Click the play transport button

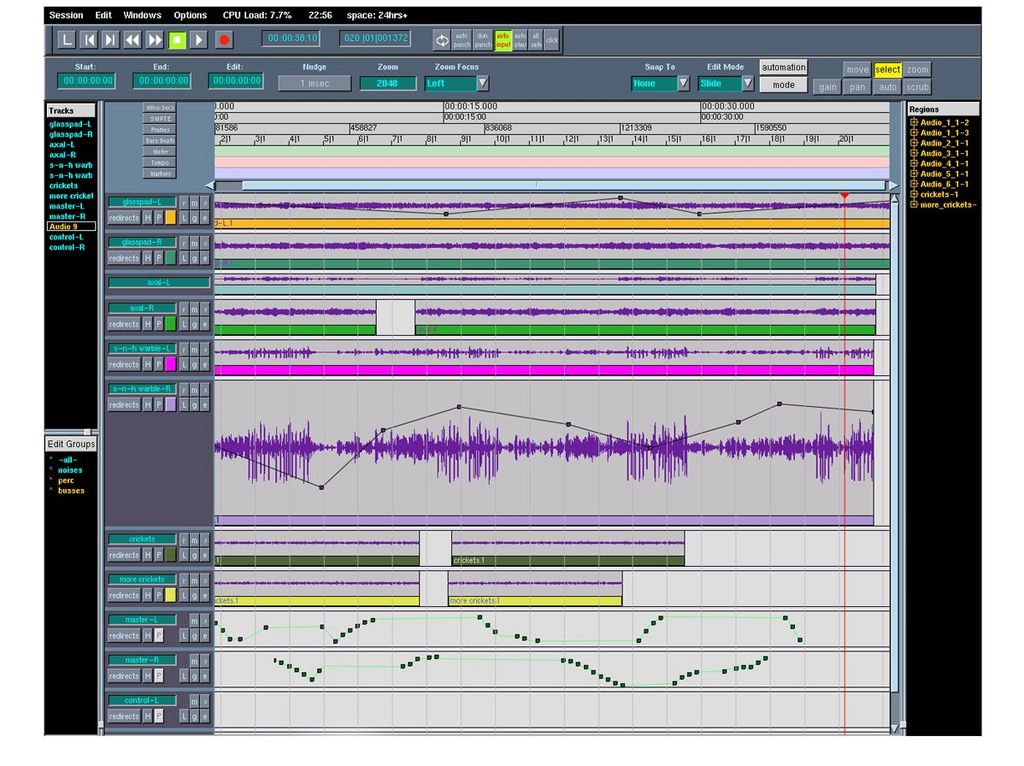pos(199,40)
